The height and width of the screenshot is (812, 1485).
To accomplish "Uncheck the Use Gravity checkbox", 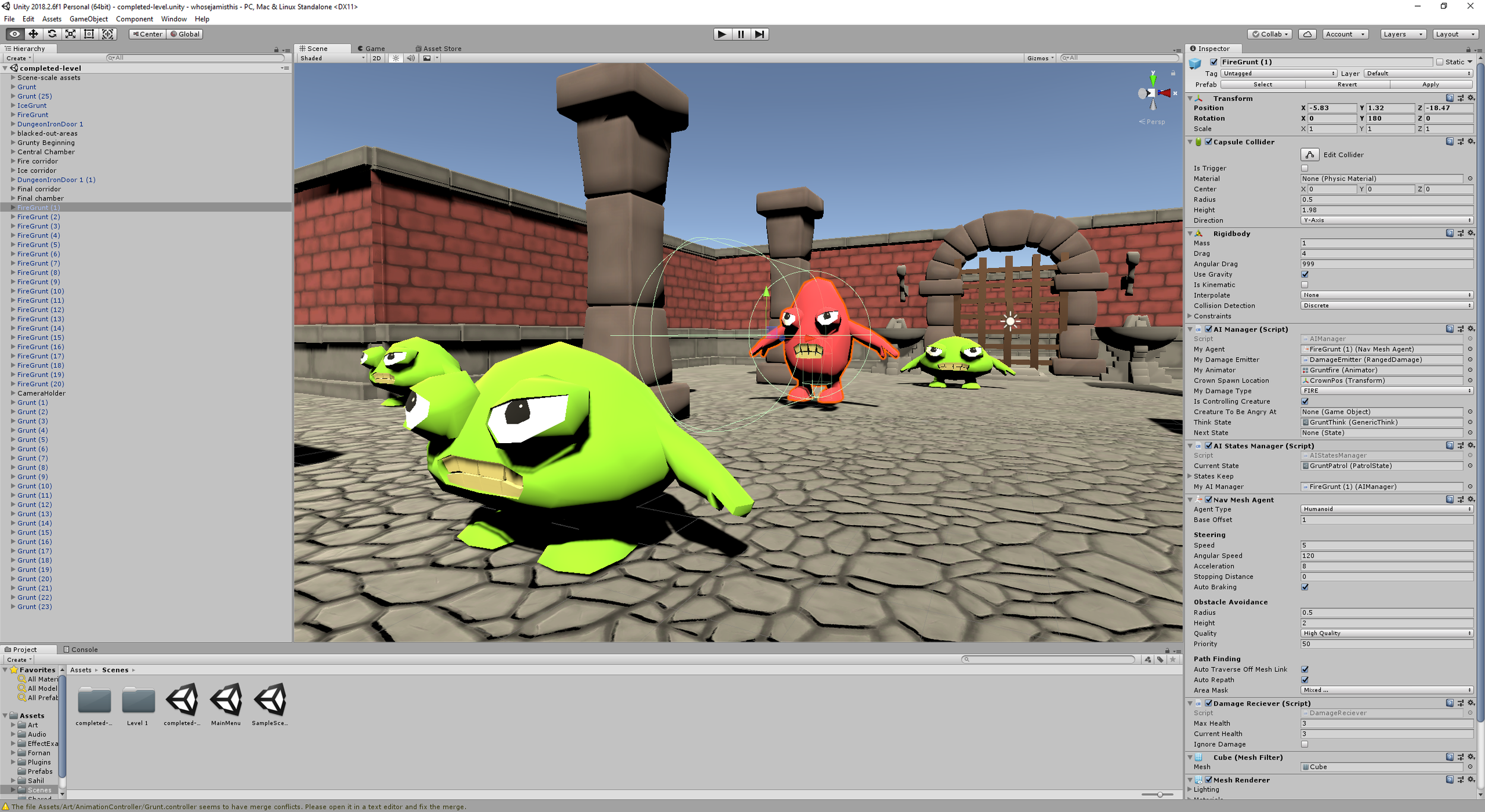I will tap(1304, 274).
